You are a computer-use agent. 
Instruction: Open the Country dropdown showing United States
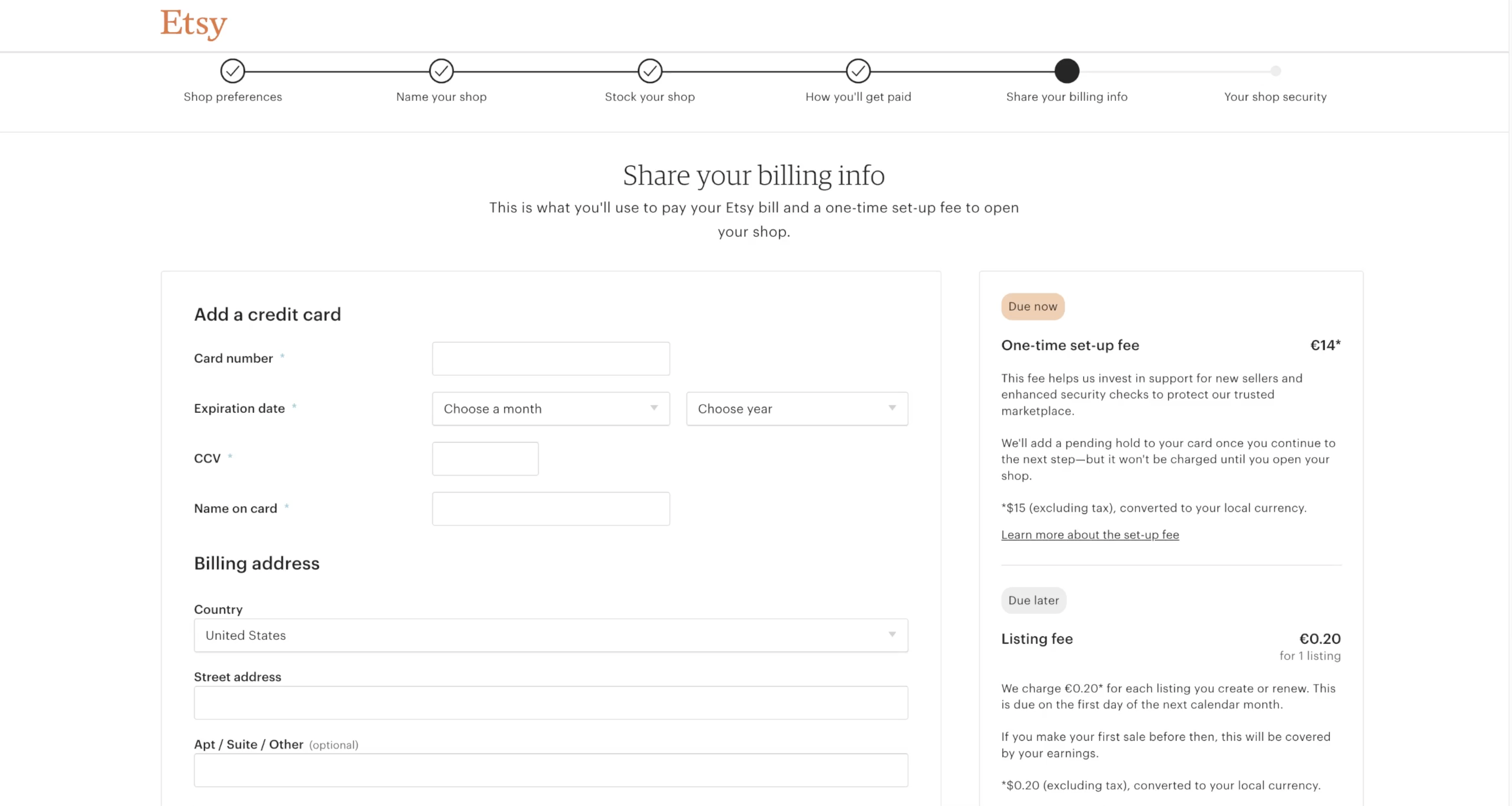pyautogui.click(x=551, y=635)
